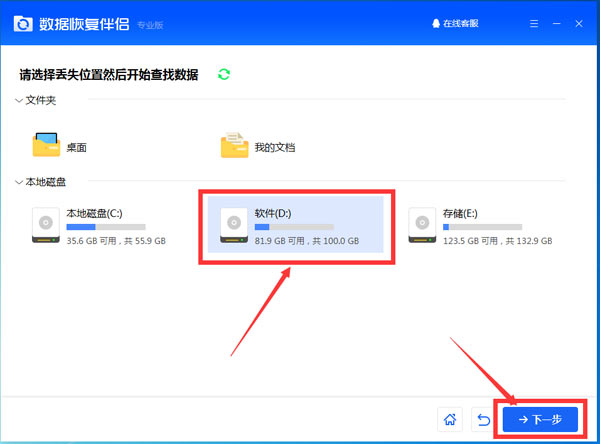Click the green refresh icon

tap(224, 74)
